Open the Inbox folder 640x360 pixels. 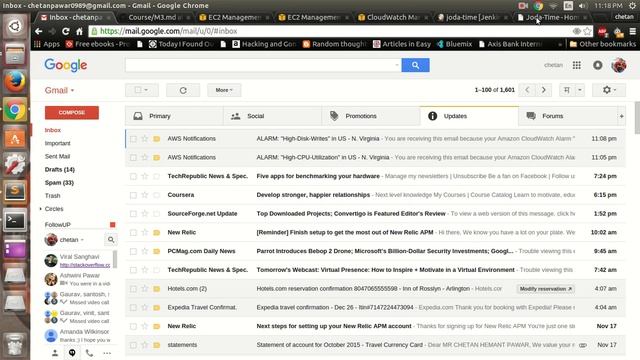(x=53, y=130)
